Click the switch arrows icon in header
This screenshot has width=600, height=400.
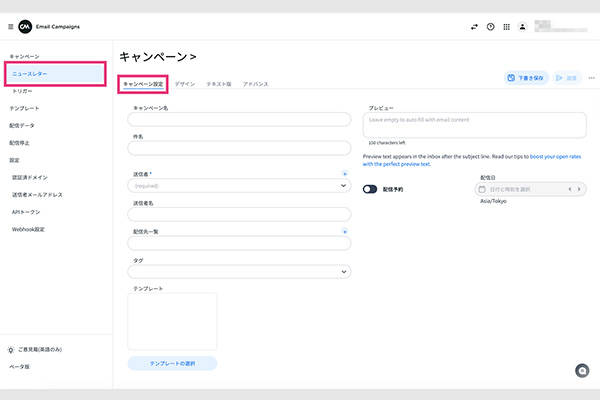click(474, 27)
